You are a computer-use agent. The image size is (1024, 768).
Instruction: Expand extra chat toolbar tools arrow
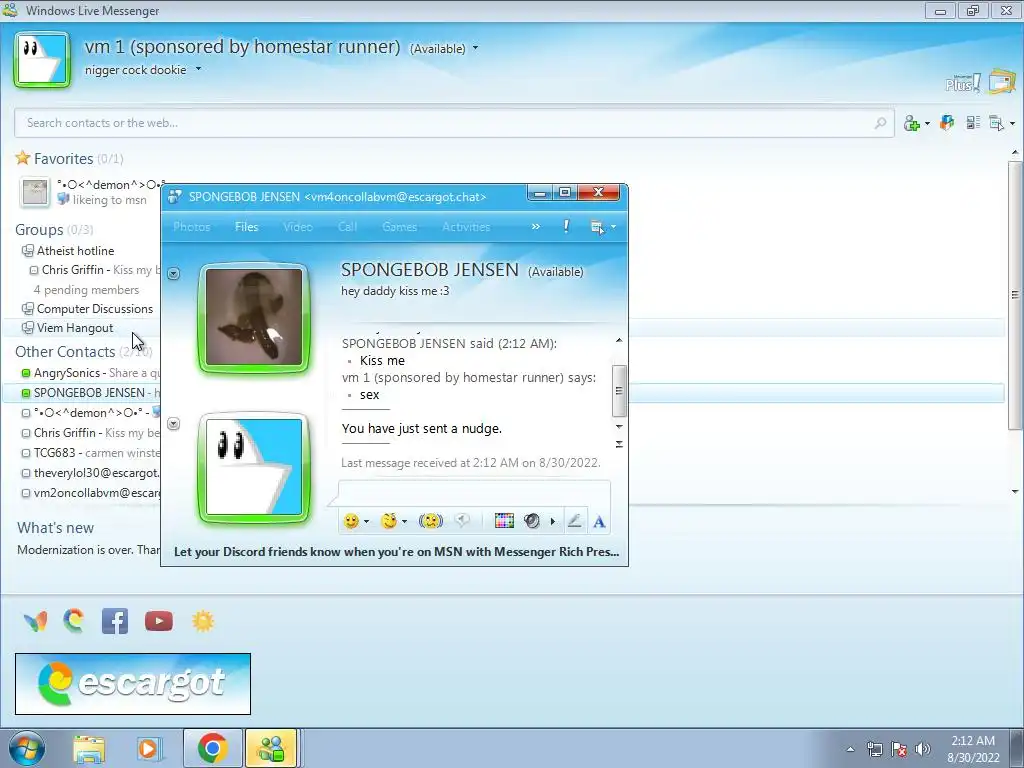[x=552, y=521]
